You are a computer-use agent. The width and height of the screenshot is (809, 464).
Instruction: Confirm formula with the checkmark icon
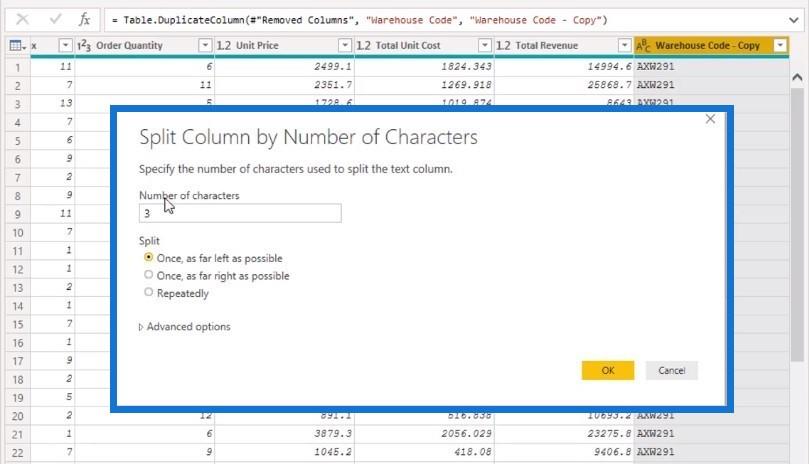click(55, 20)
